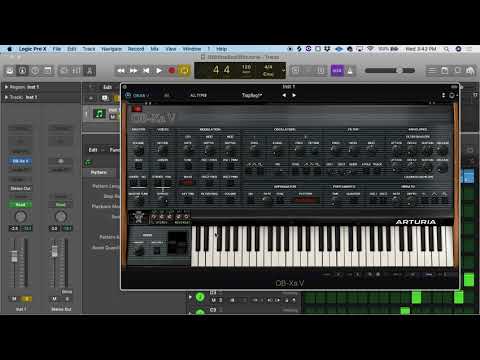Open Notification Center icon in menu bar
The width and height of the screenshot is (480, 360).
[x=469, y=49]
